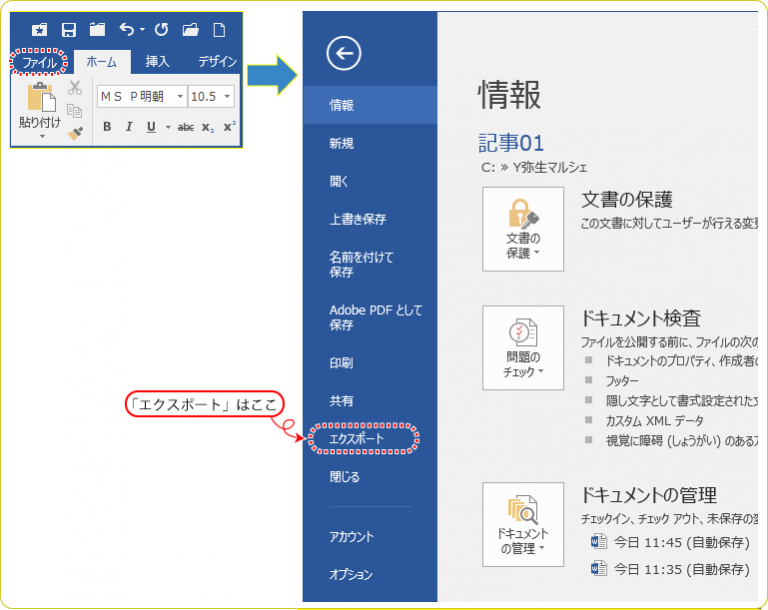Viewport: 768px width, 610px height.
Task: Open the ファイル tab
Action: [39, 62]
